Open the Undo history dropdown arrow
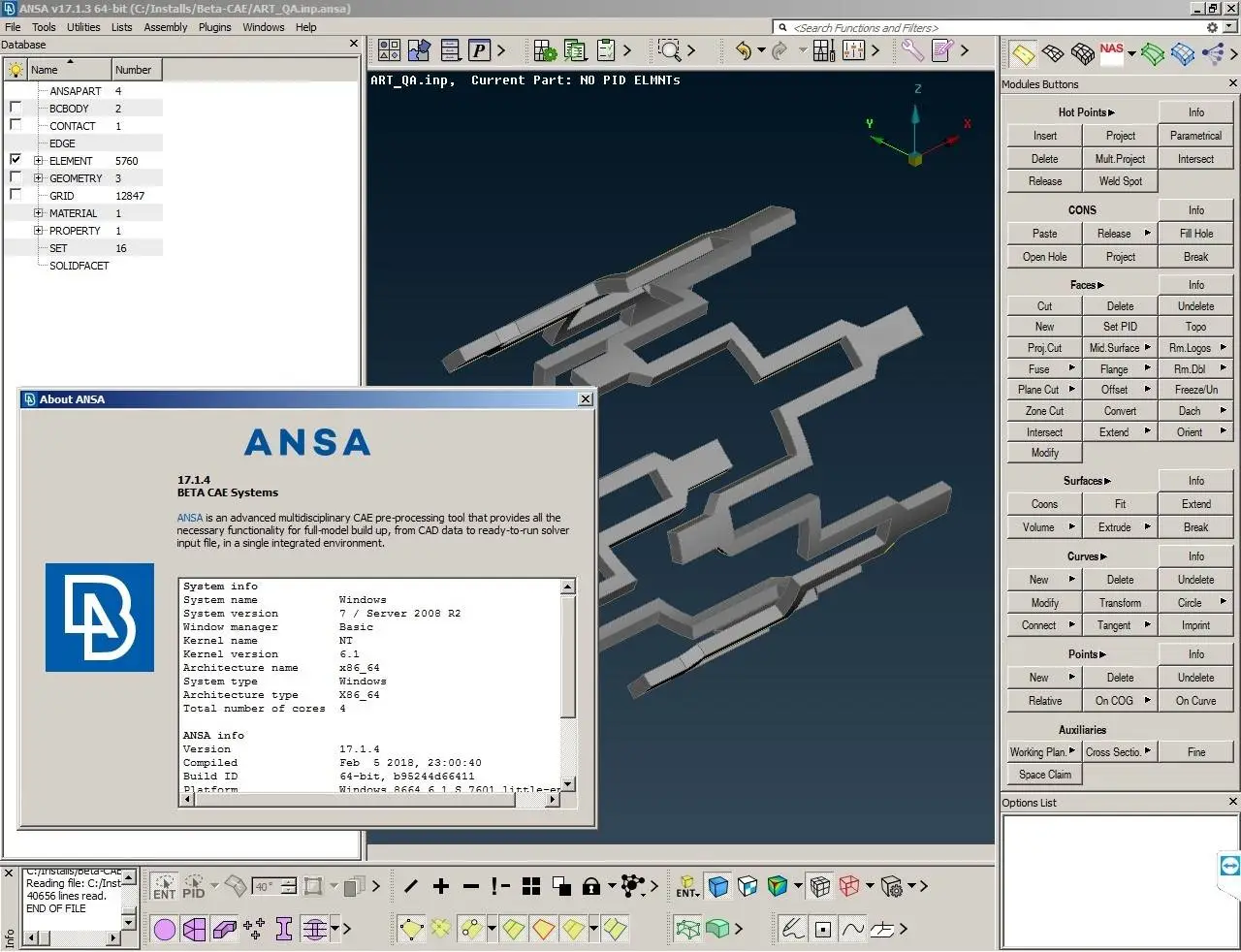 761,50
